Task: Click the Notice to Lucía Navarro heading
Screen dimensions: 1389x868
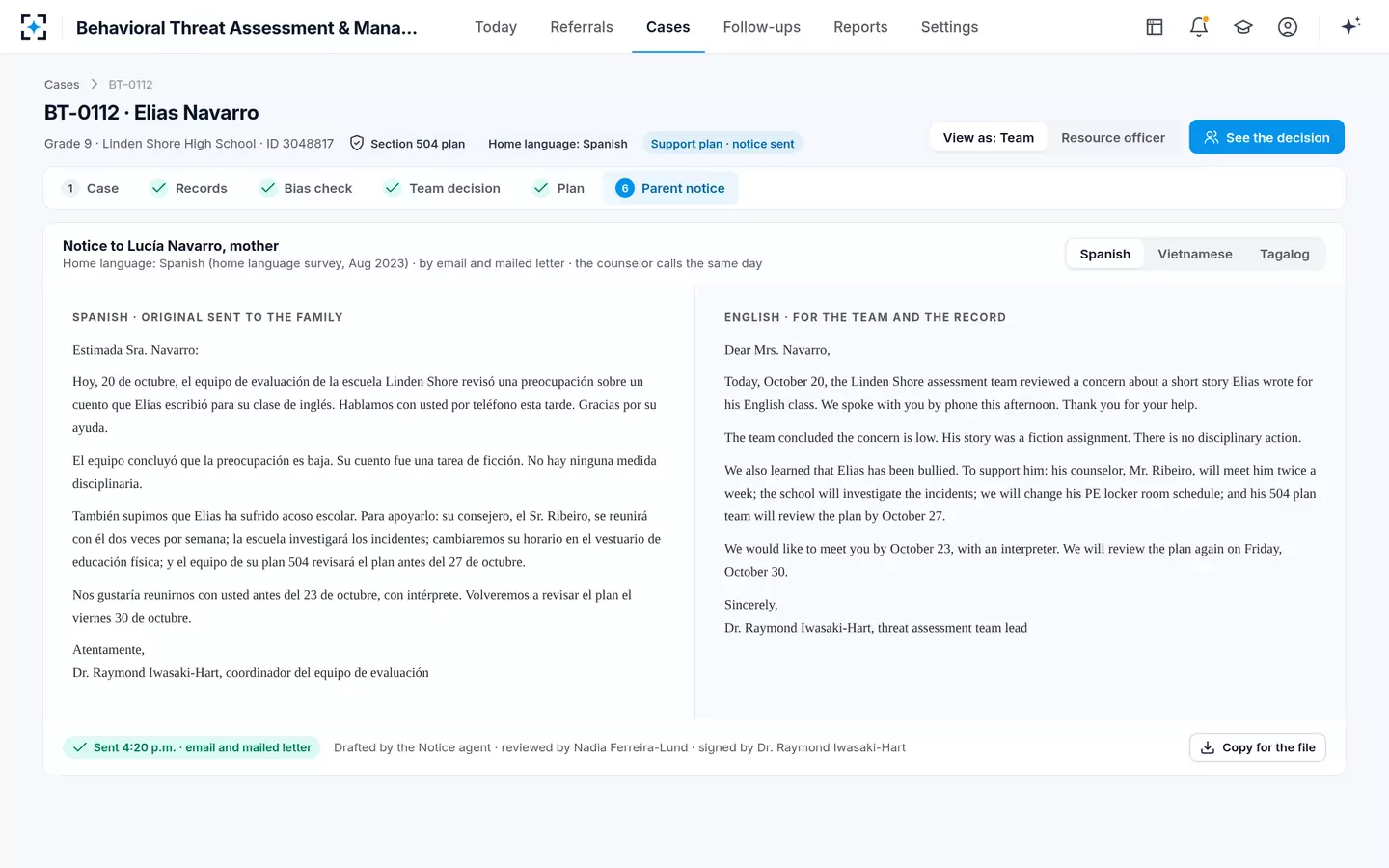Action: 171,246
